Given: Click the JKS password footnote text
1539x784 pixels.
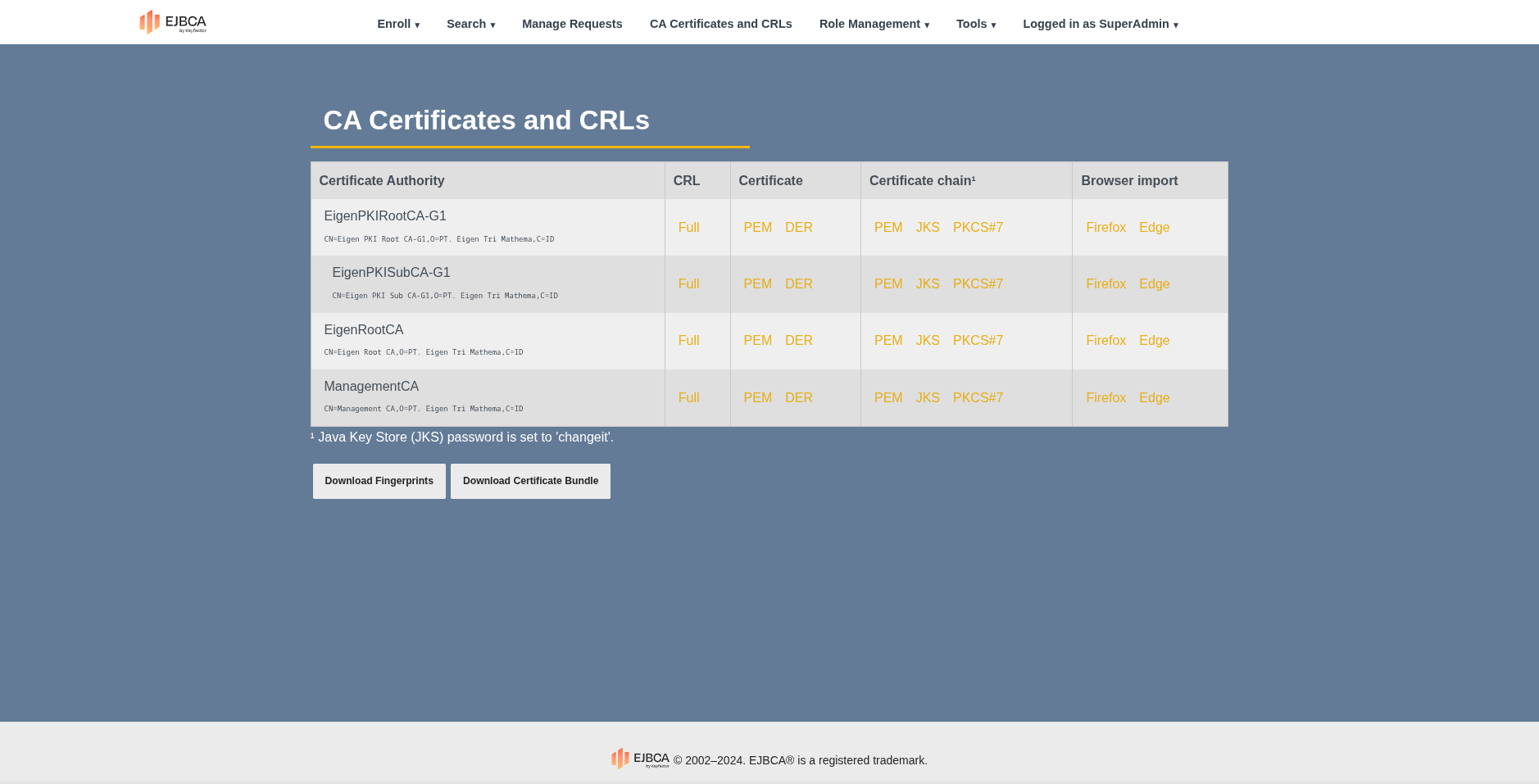Looking at the screenshot, I should coord(462,437).
